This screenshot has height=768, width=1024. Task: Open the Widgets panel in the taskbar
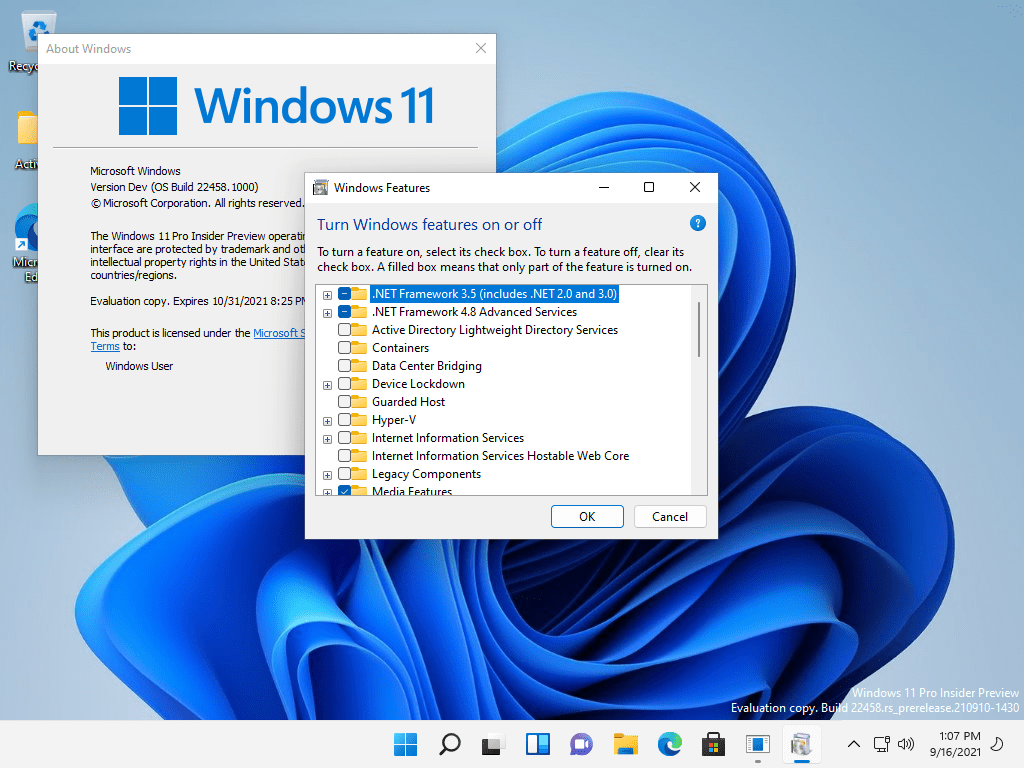coord(537,744)
